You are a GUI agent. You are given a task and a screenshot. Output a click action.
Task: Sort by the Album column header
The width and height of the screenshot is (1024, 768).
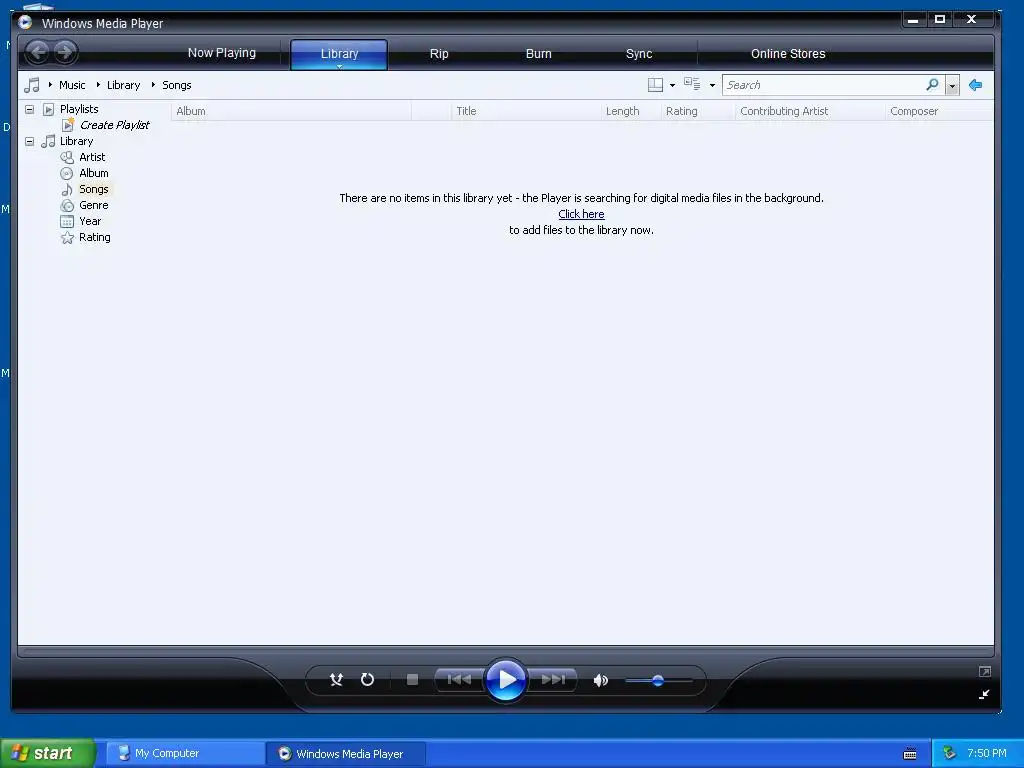click(x=291, y=111)
